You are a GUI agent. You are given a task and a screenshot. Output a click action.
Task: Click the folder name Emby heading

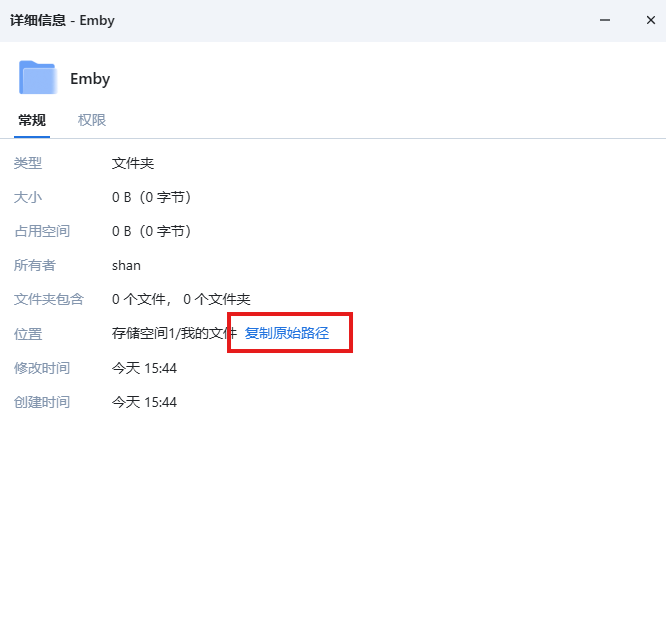(x=90, y=79)
